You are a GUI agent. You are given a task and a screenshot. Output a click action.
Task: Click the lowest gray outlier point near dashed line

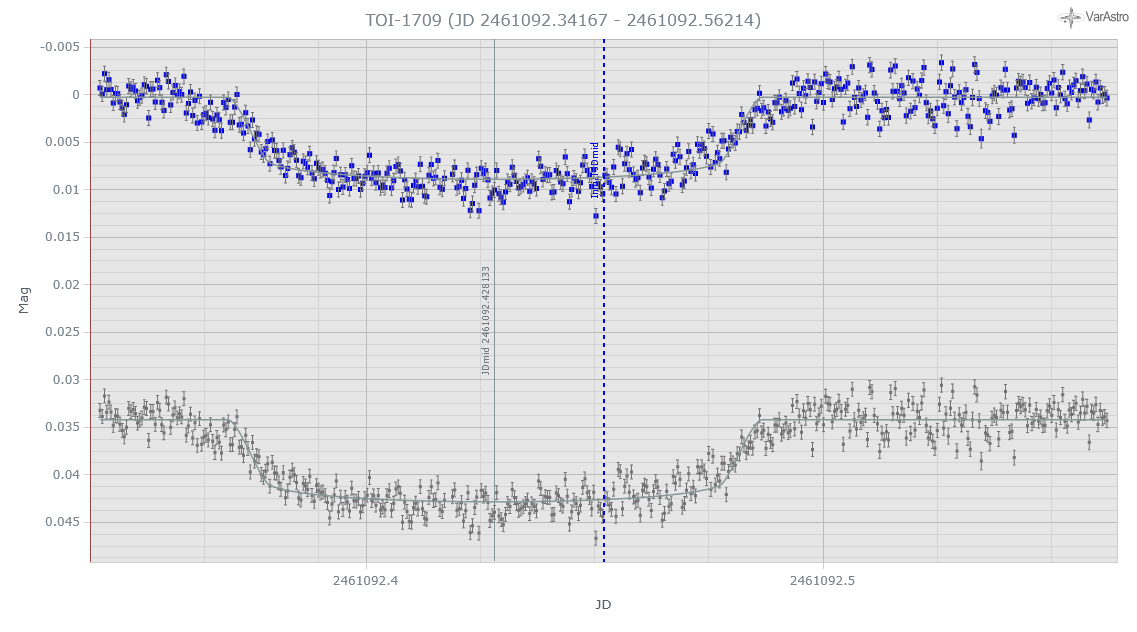point(596,538)
